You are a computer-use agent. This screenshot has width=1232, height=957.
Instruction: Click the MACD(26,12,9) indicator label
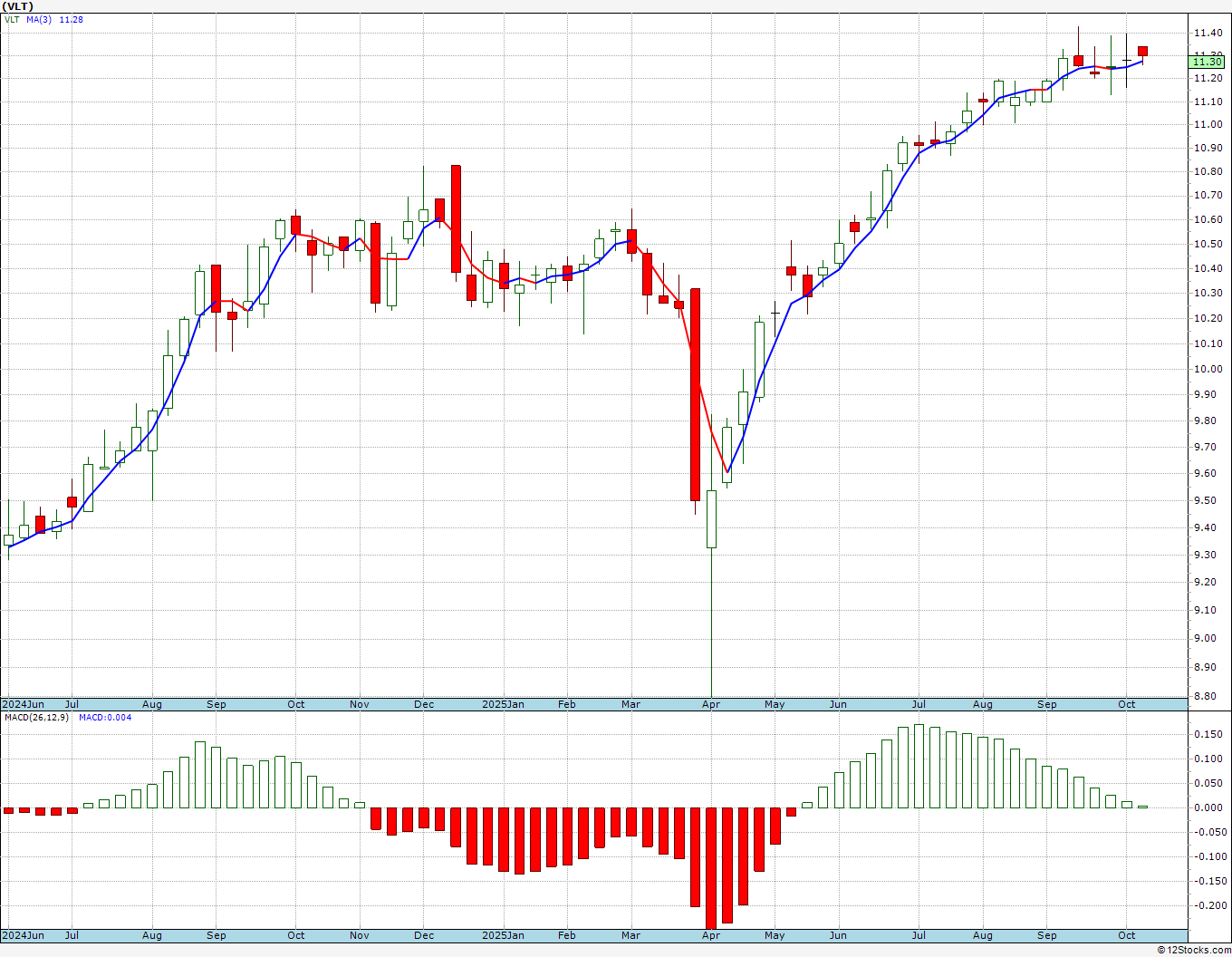[36, 718]
